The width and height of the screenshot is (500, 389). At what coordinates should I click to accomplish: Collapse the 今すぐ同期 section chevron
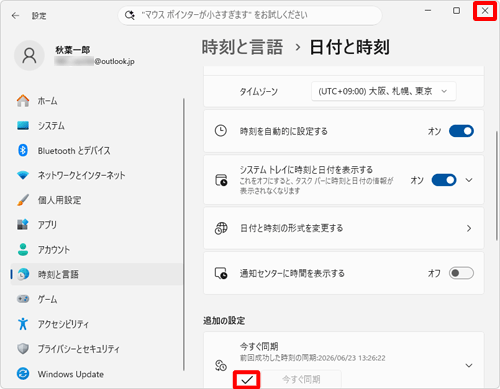(x=469, y=365)
